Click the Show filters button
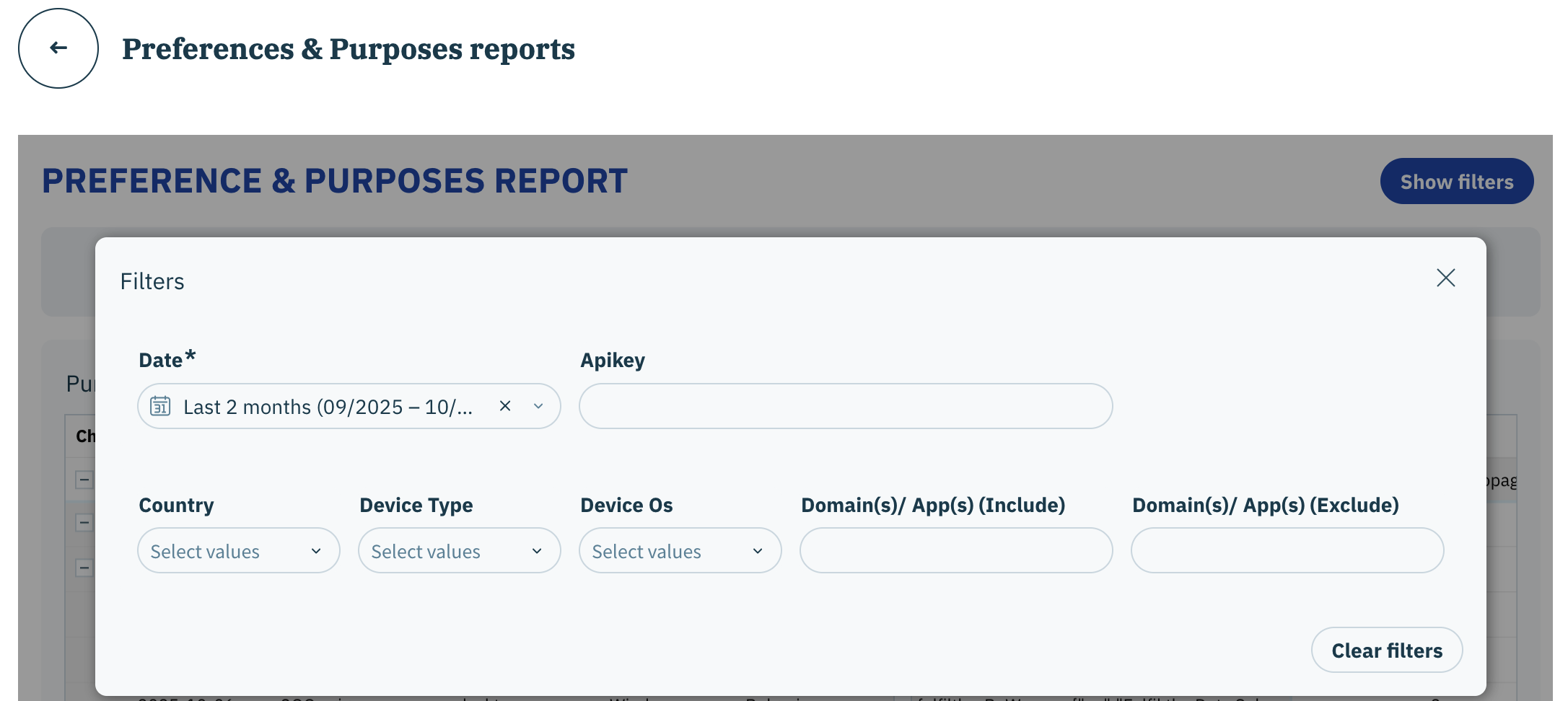Viewport: 1568px width, 701px height. (1456, 181)
